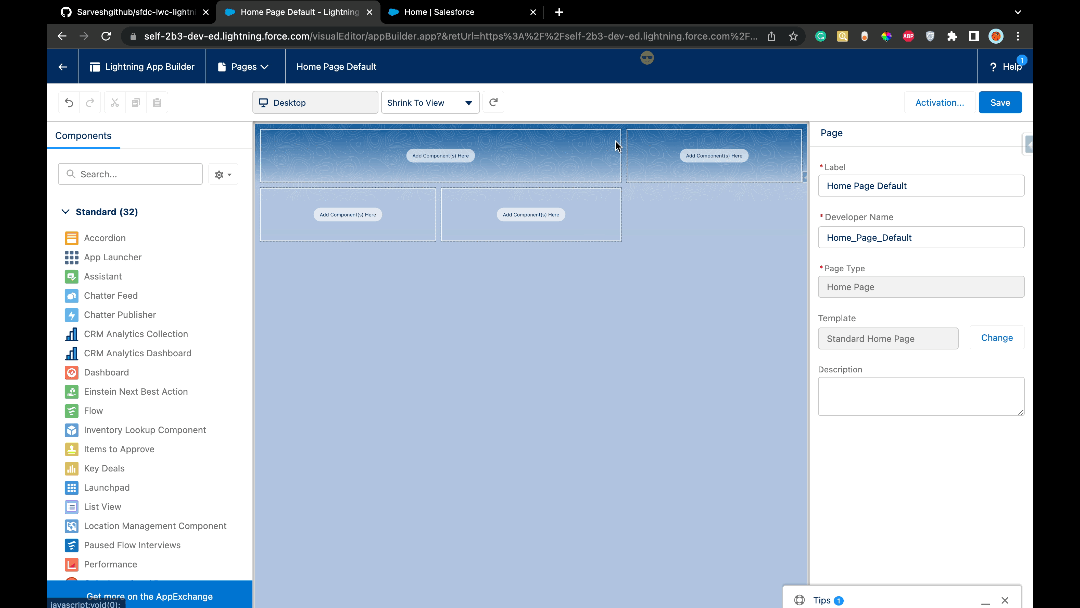Switch to the Home | Salesforce browser tab
This screenshot has width=1080, height=608.
461,12
